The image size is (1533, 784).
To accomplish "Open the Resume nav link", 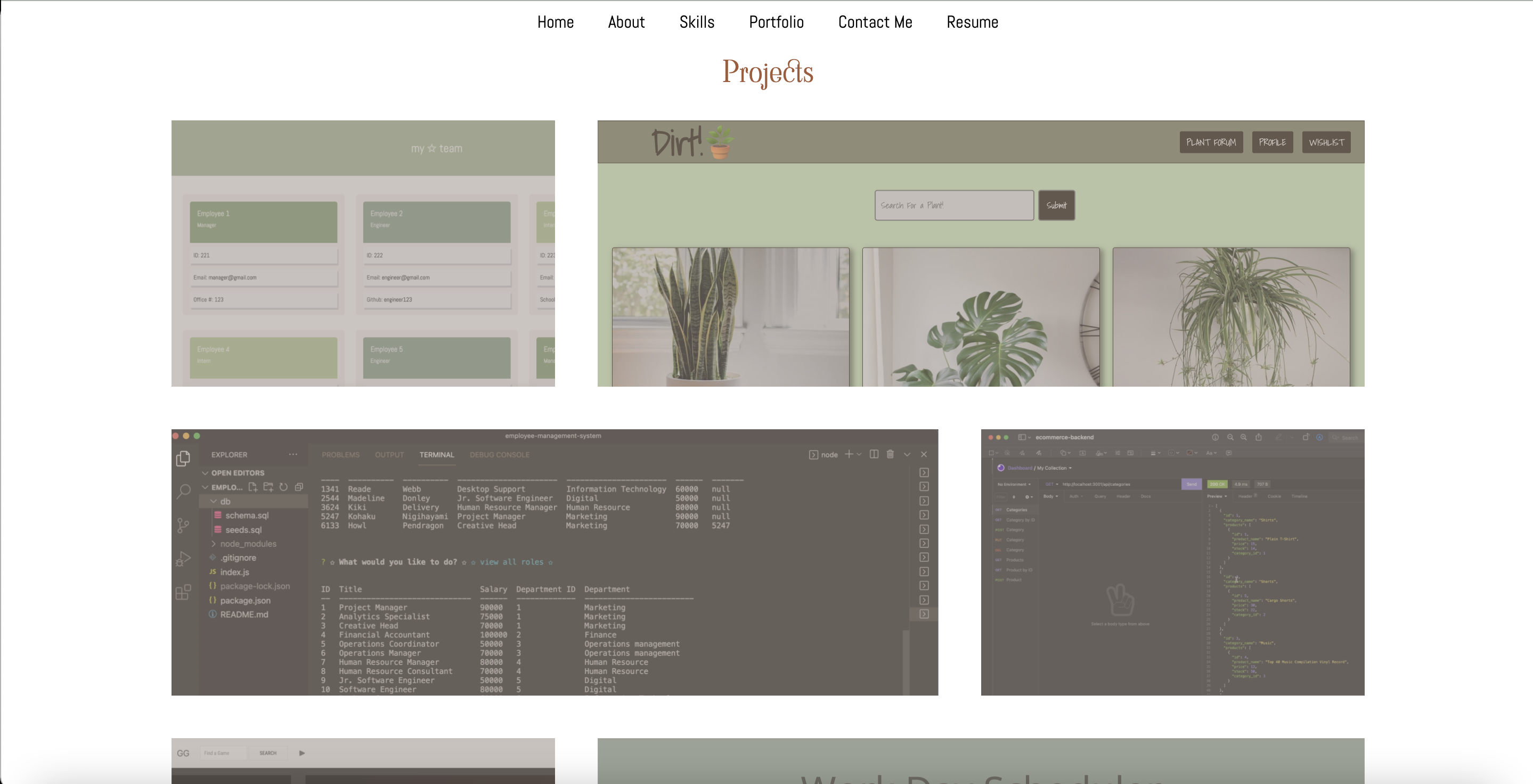I will pos(973,22).
